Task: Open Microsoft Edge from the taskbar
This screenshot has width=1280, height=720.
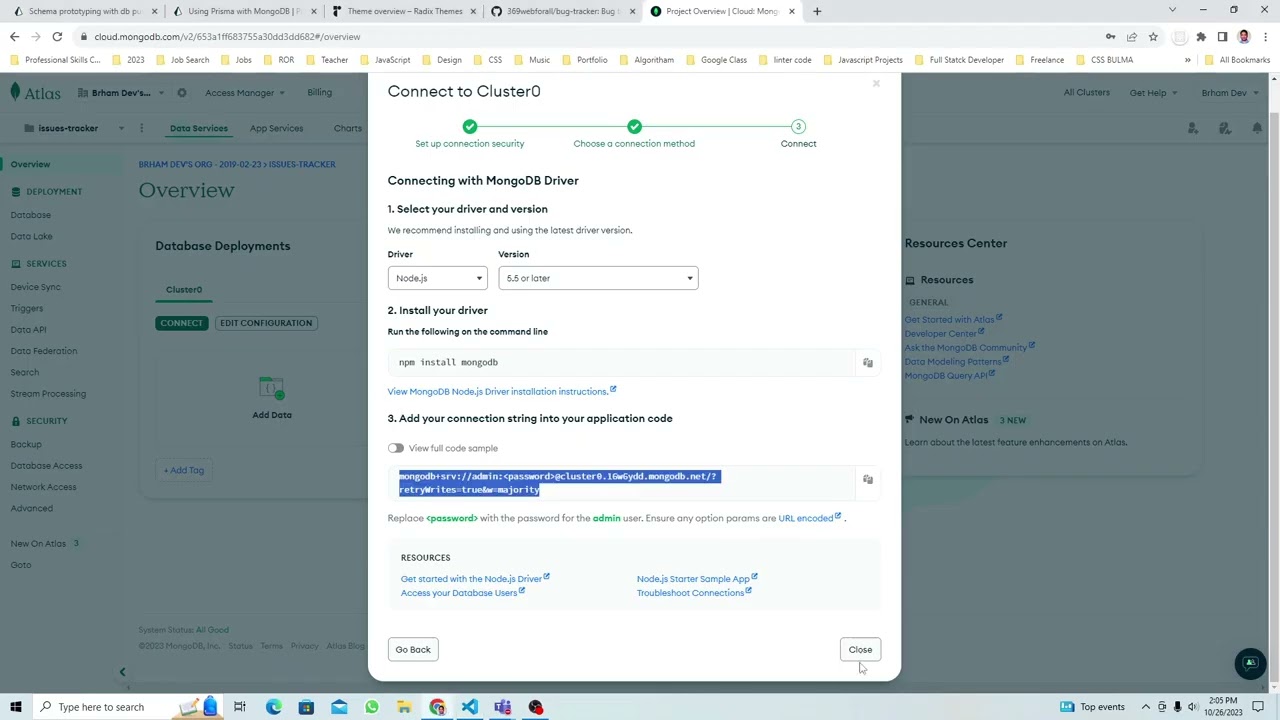Action: tap(273, 707)
